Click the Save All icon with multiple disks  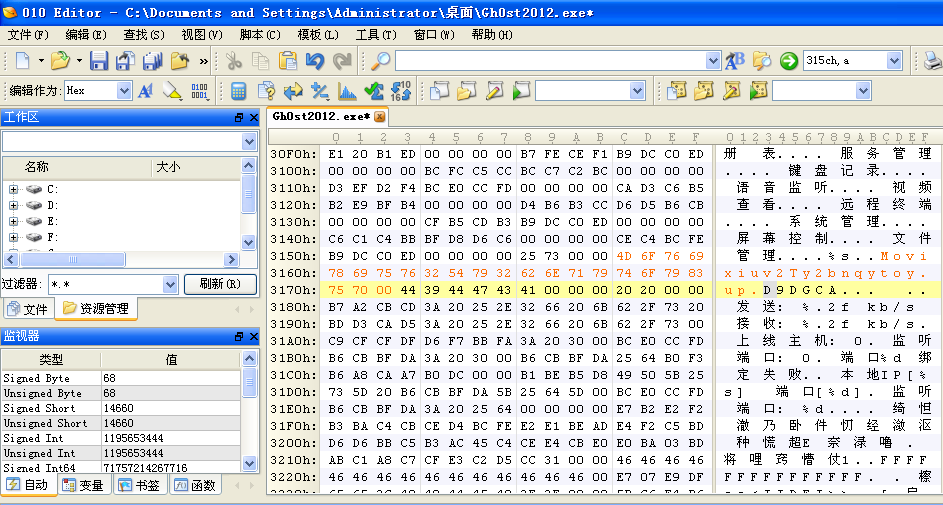153,60
